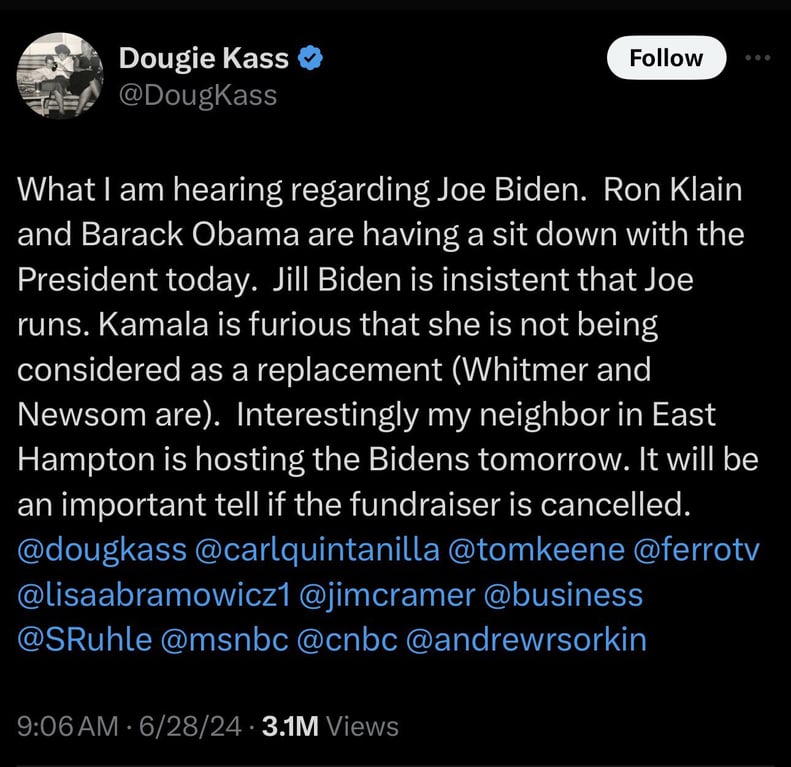Screen dimensions: 791x767
Task: Open the @lisaabramowicz1 mention
Action: (x=155, y=594)
